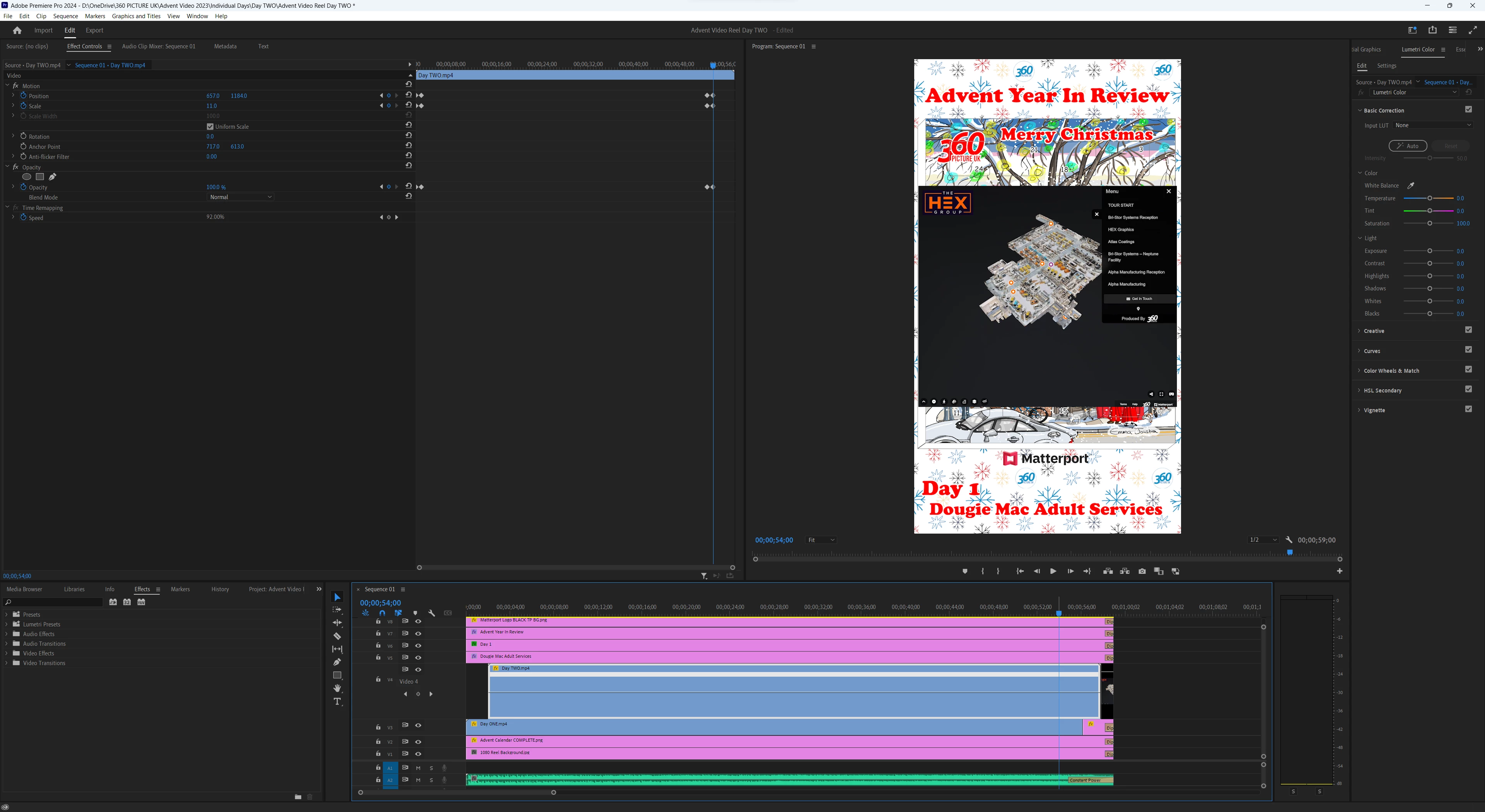Switch to the Markers tab
This screenshot has height=812, width=1485.
[x=180, y=589]
